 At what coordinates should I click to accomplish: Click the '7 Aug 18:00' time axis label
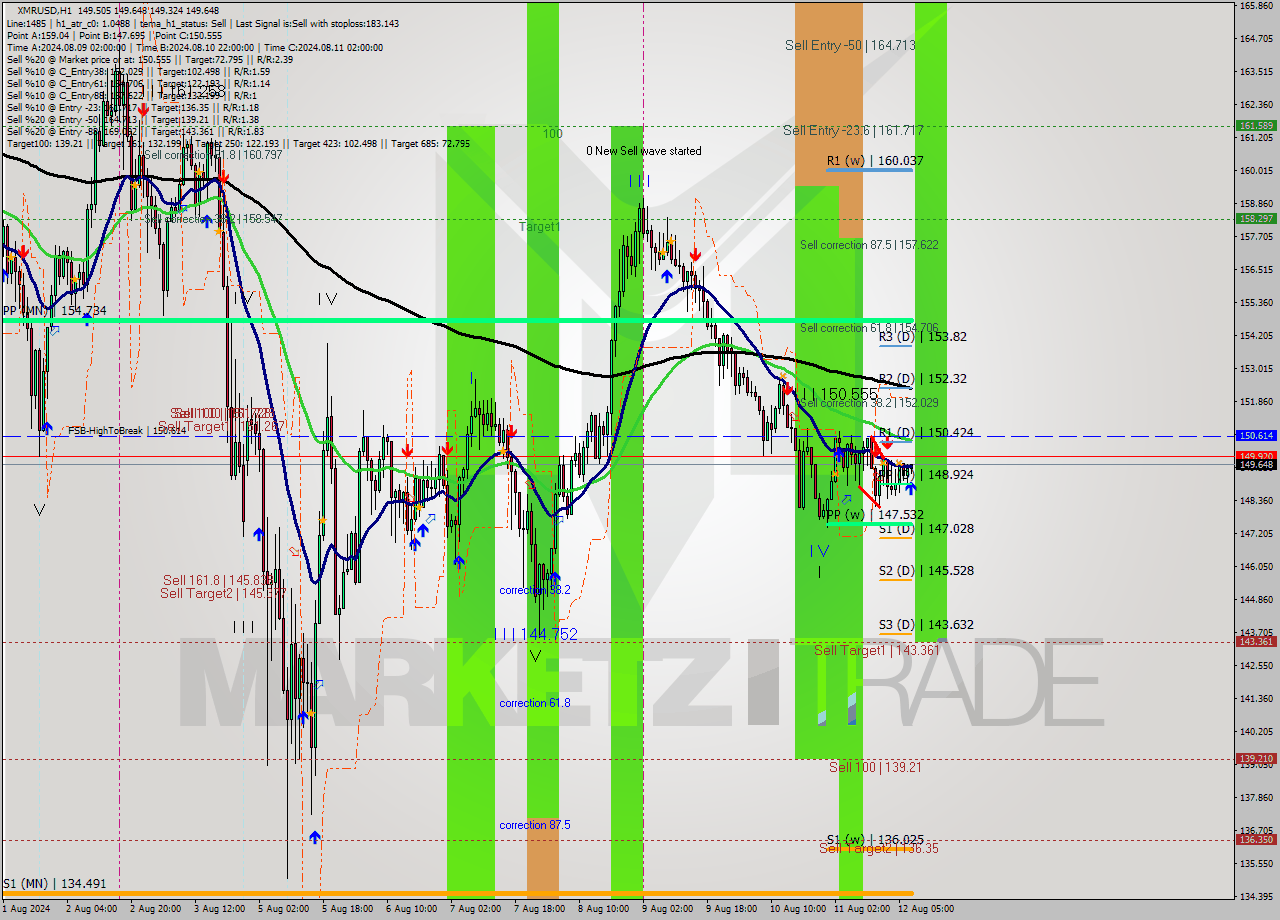click(539, 909)
